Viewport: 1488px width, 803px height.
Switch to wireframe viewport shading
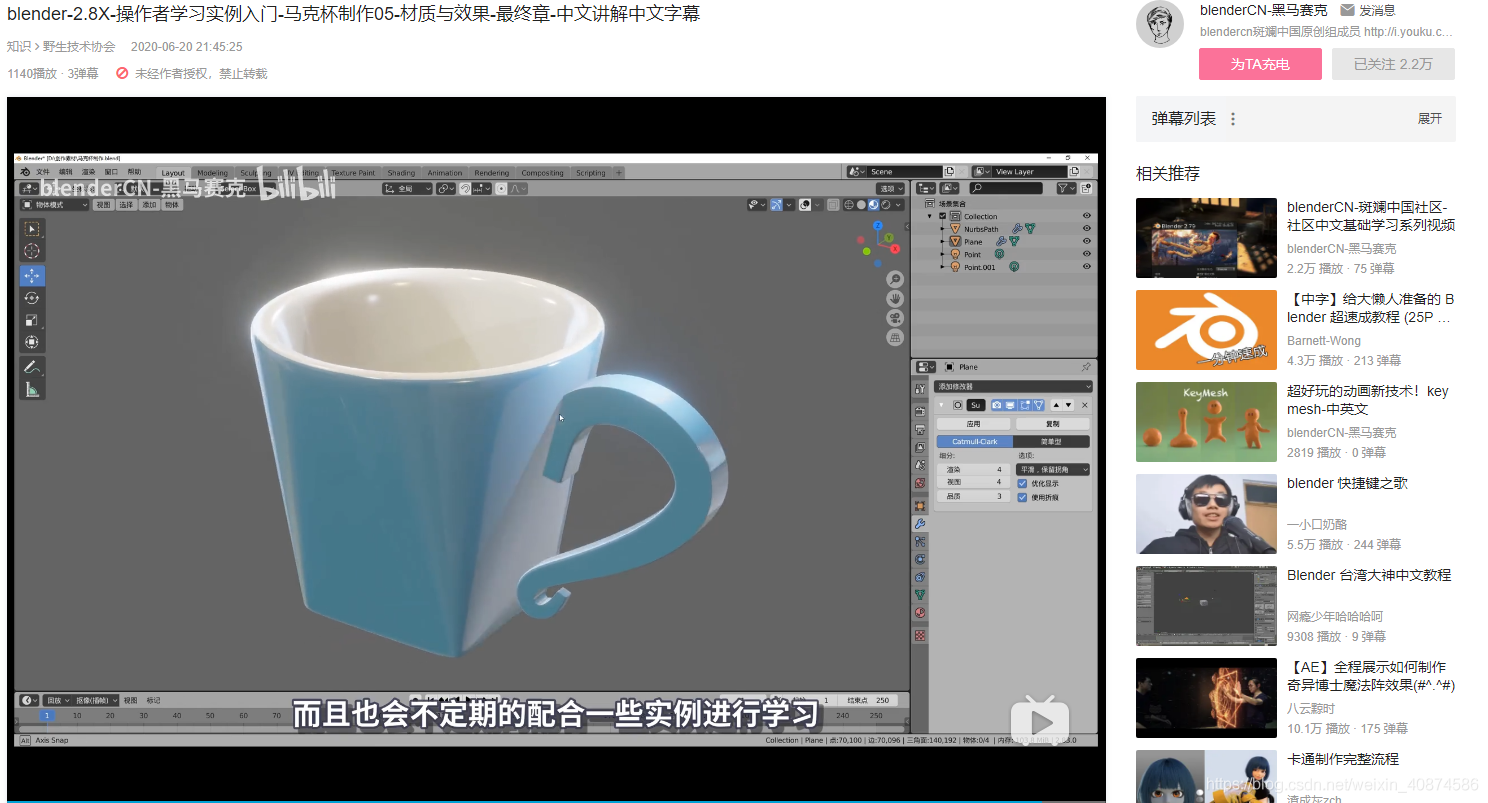[x=849, y=205]
